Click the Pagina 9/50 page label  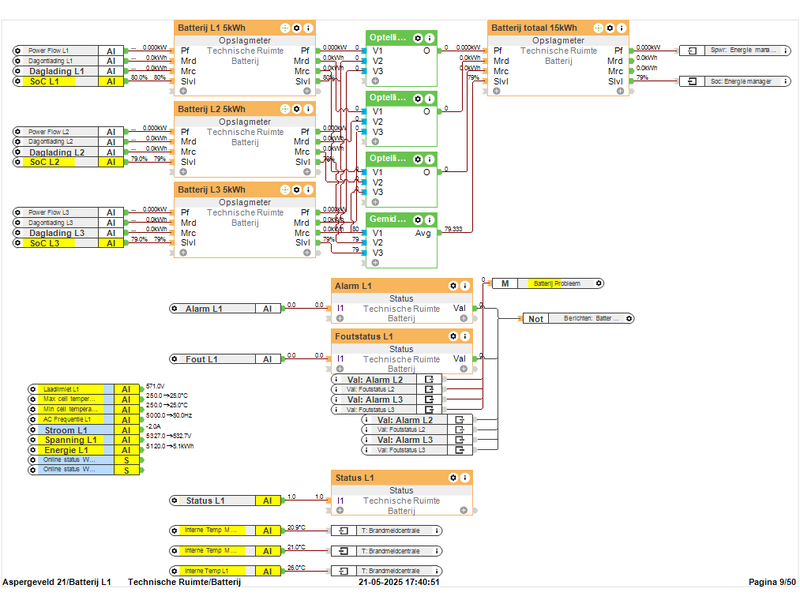(772, 582)
